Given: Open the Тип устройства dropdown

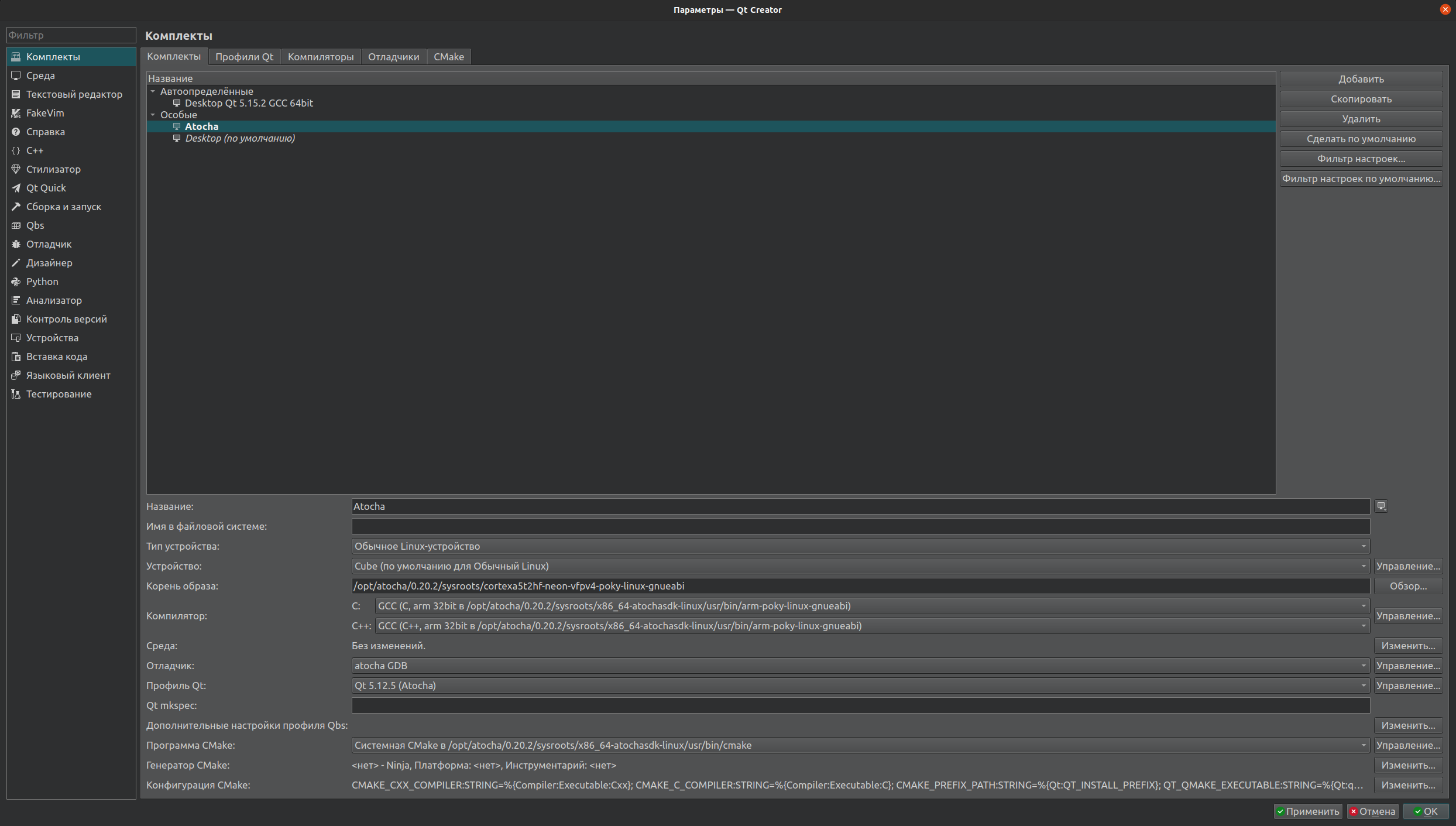Looking at the screenshot, I should coord(860,546).
